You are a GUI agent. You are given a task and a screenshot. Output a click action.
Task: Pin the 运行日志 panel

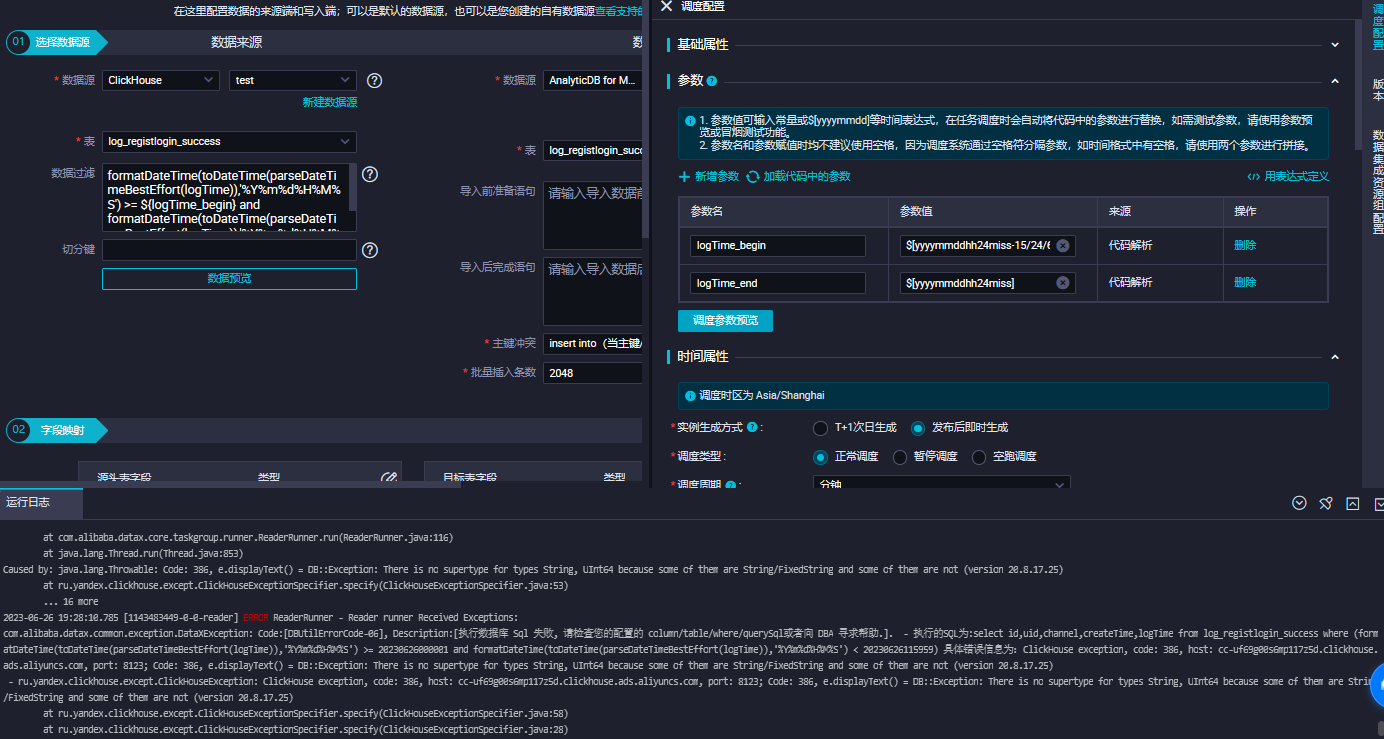[1326, 503]
